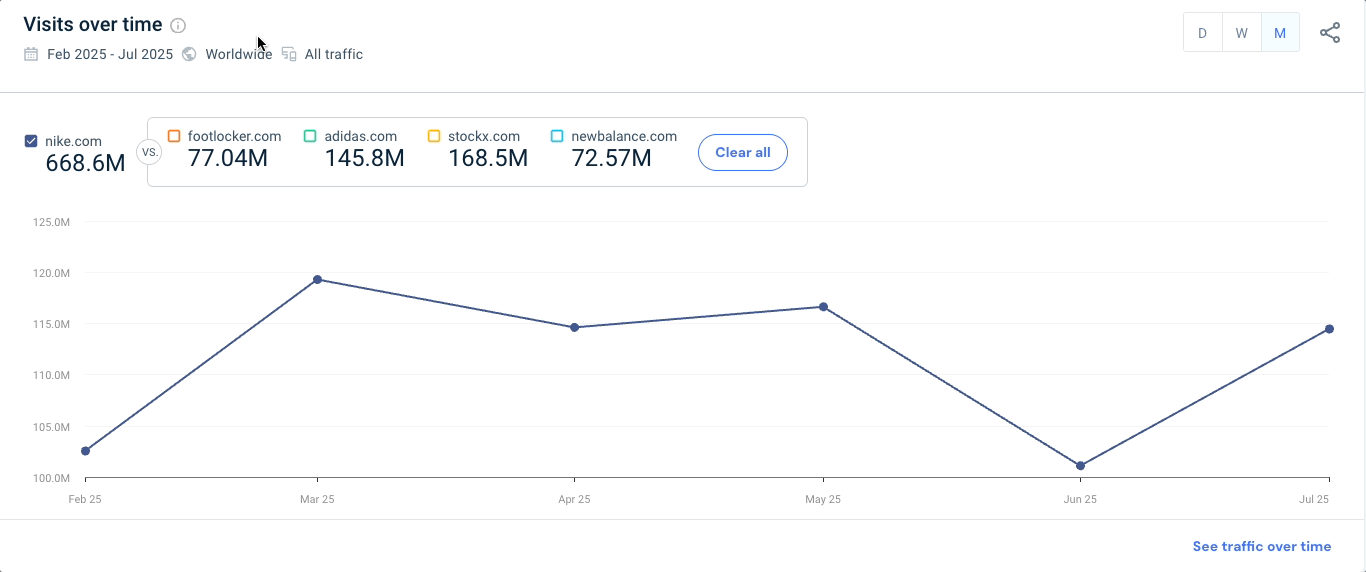Open See traffic over time link
The width and height of the screenshot is (1366, 572).
click(x=1262, y=546)
